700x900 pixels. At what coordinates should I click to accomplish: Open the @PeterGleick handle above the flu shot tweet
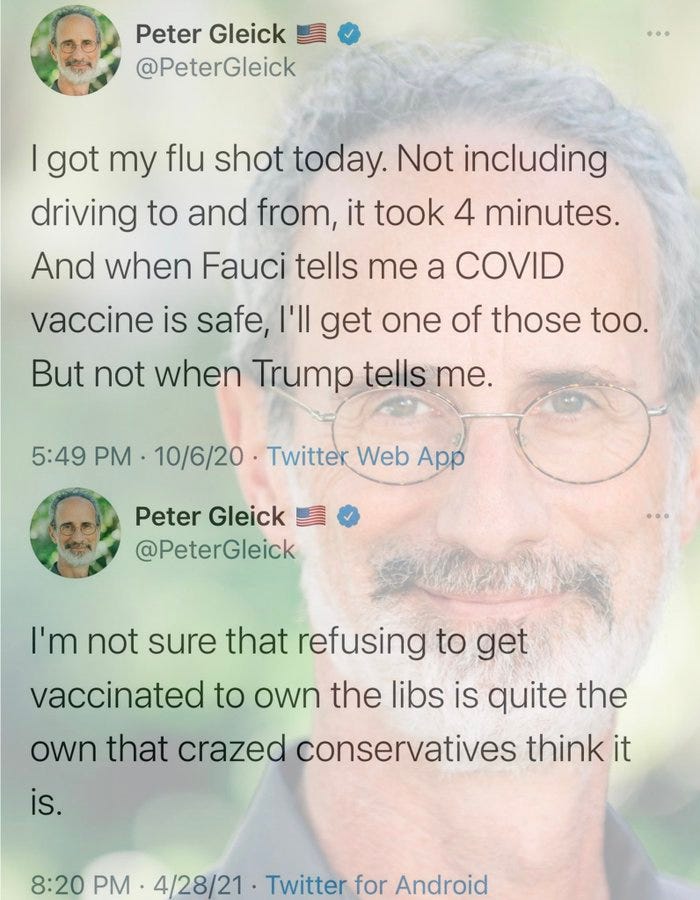click(x=215, y=68)
